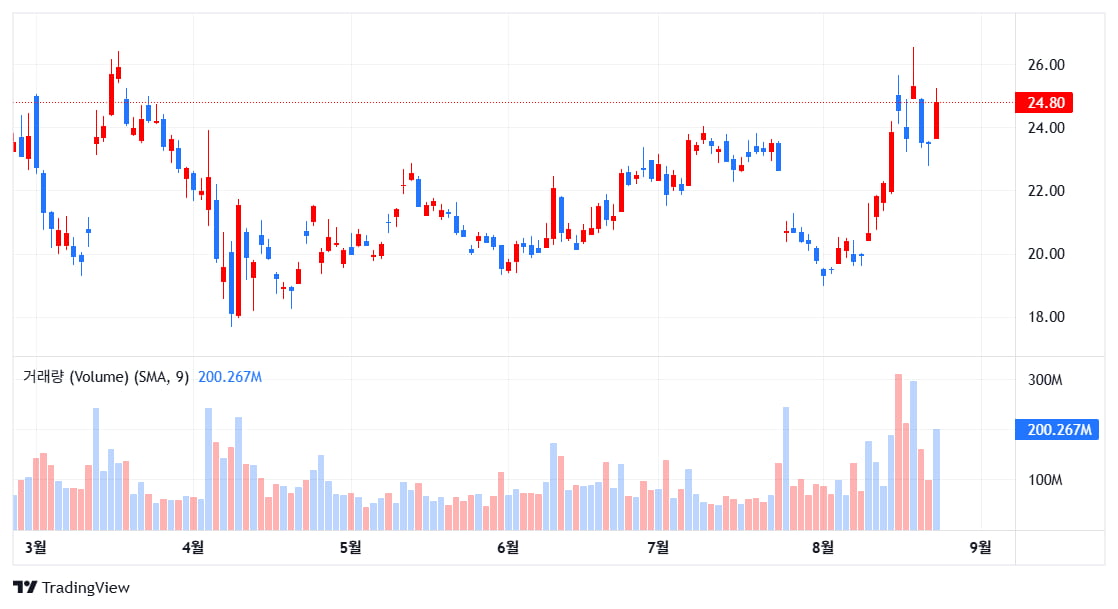Screen dimensions: 1118x609
Task: Click the 5월 time axis marker
Action: tap(350, 546)
